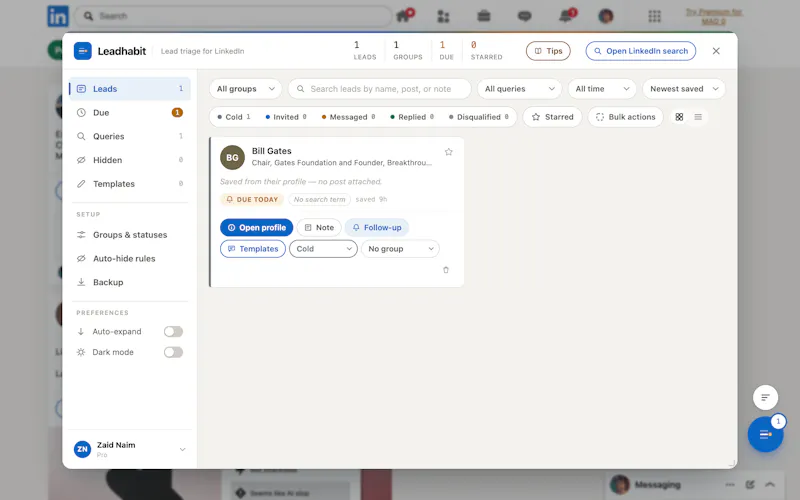This screenshot has width=800, height=500.
Task: Click the No search term tag
Action: click(x=319, y=199)
